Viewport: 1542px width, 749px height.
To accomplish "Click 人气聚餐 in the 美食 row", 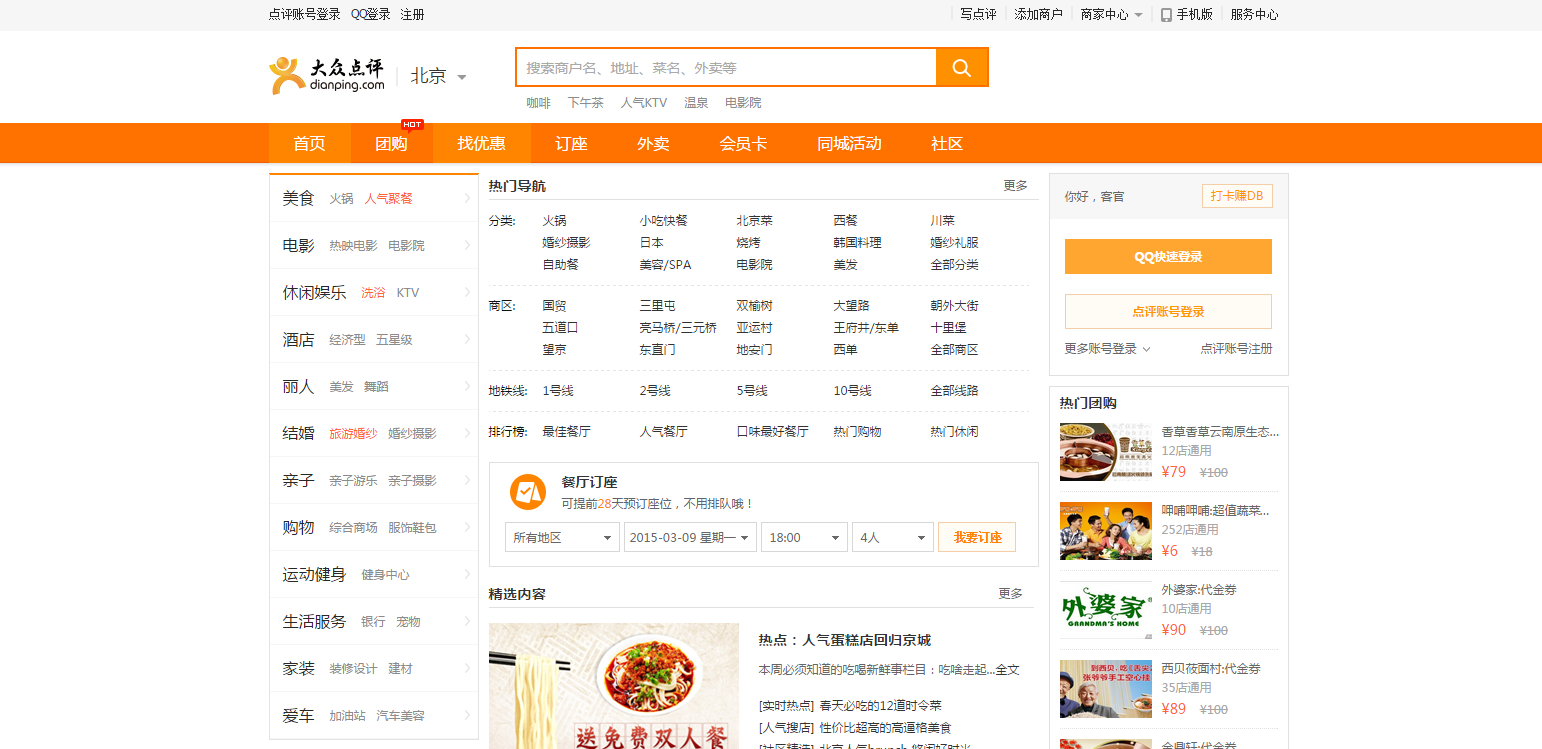I will point(388,199).
